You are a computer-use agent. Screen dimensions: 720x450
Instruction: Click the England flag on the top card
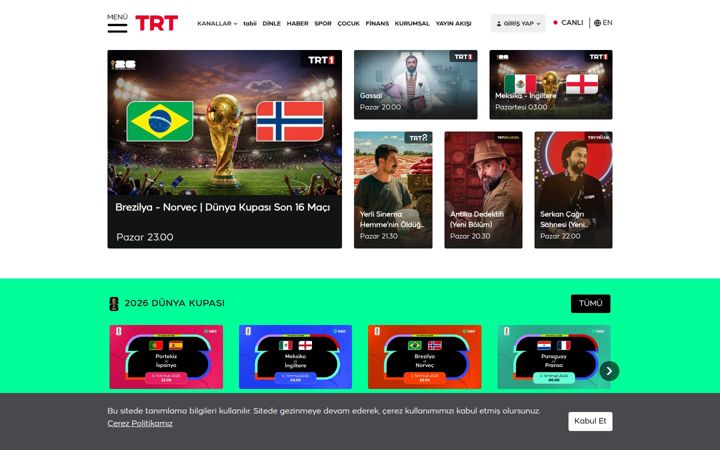[582, 84]
